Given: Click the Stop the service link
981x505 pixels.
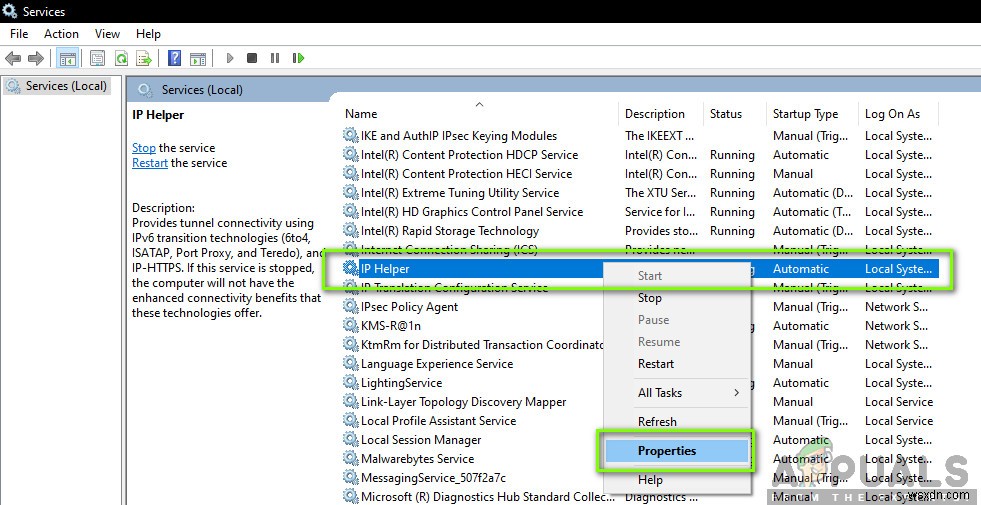Looking at the screenshot, I should pyautogui.click(x=143, y=148).
